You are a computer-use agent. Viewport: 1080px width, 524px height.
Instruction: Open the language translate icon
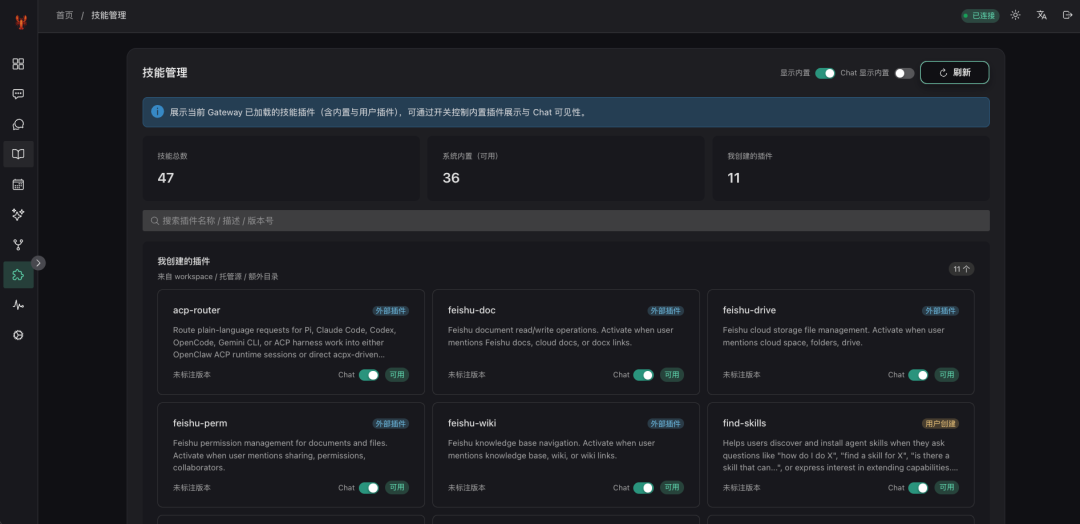coord(1041,15)
